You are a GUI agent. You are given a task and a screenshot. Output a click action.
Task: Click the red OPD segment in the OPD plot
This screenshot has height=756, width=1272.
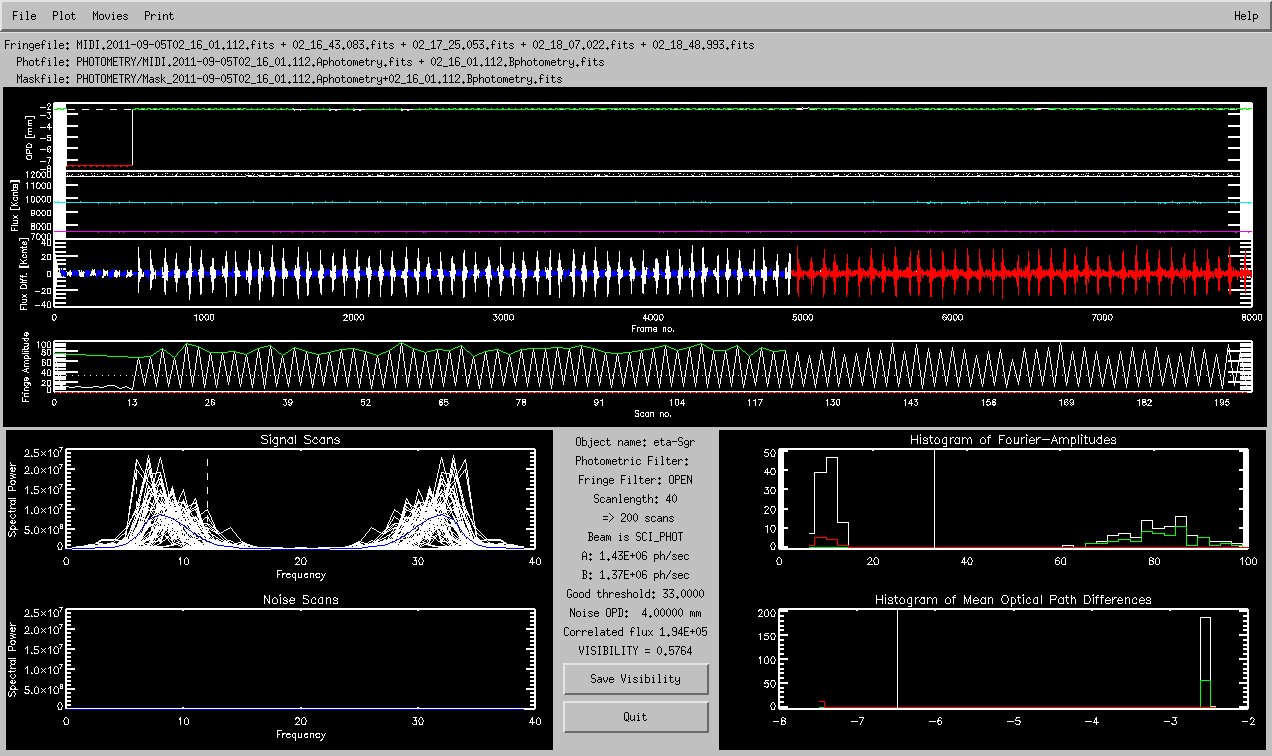coord(93,165)
